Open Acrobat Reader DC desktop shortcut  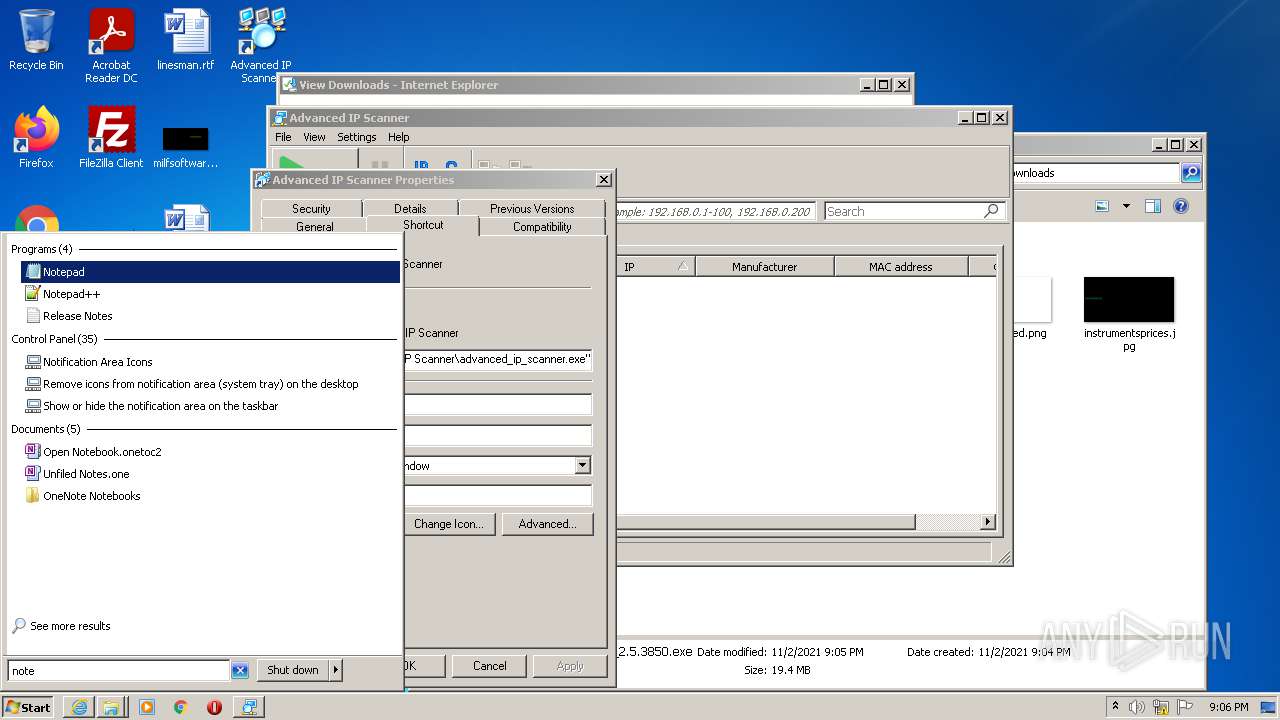click(111, 45)
